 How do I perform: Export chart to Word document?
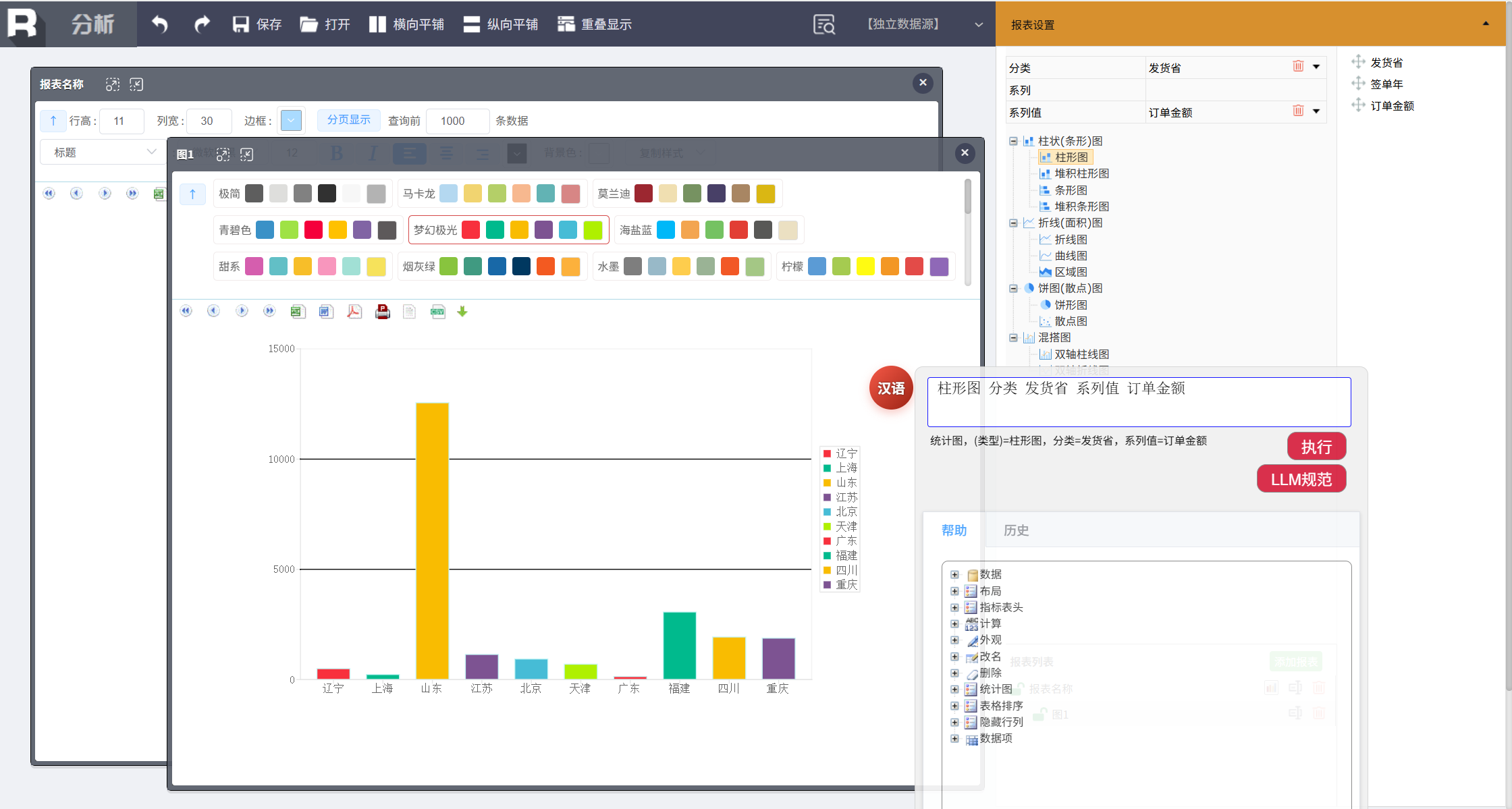pos(326,311)
